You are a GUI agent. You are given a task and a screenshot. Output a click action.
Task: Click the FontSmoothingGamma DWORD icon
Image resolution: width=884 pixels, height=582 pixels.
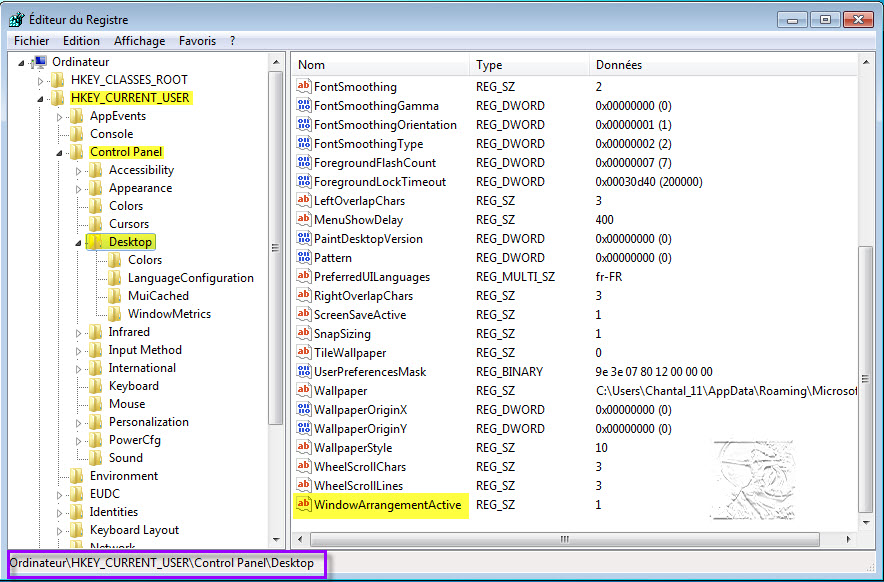pyautogui.click(x=304, y=105)
